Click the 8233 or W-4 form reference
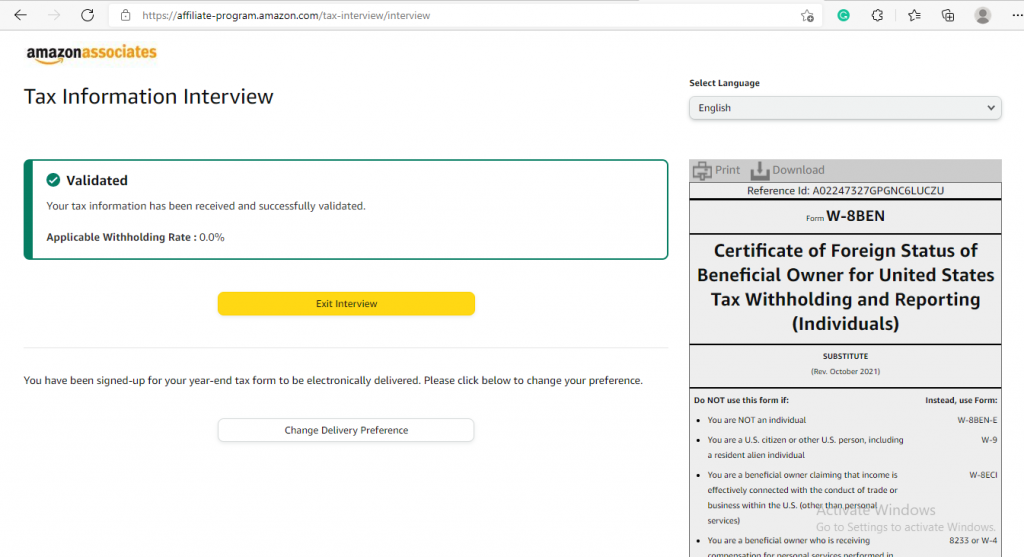 coord(973,541)
